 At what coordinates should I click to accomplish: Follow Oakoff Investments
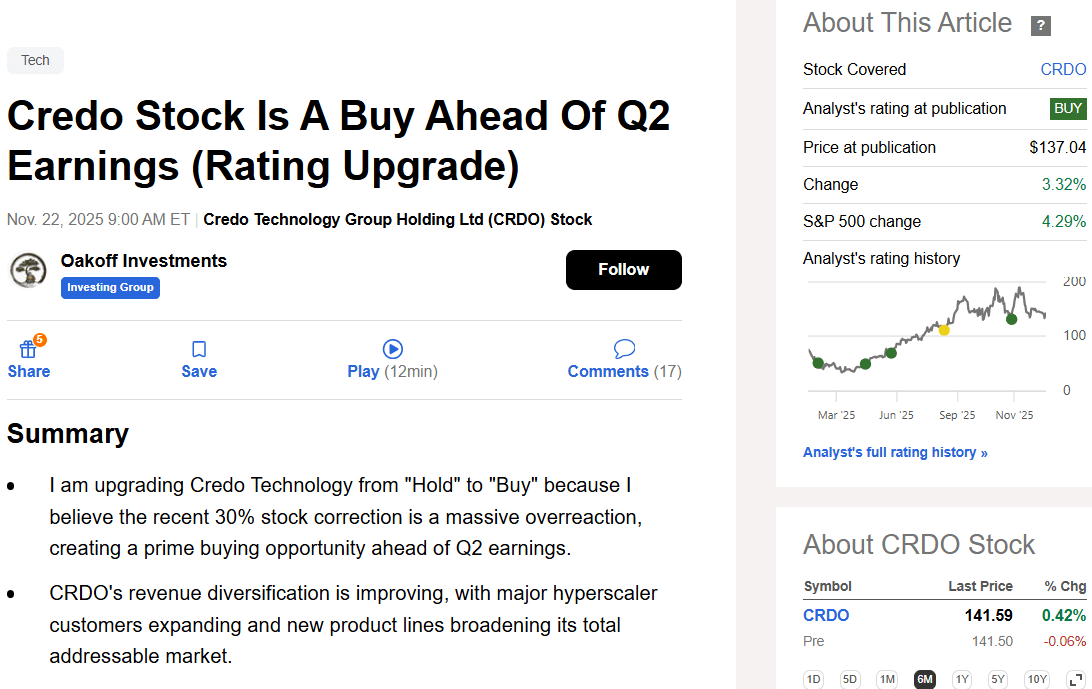click(623, 270)
